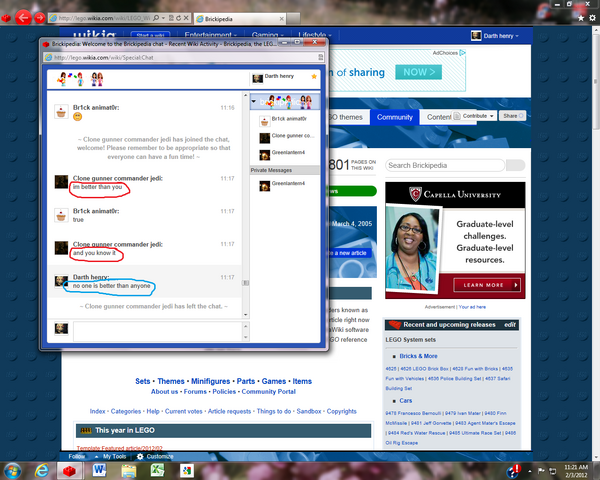Click Br1ck animat0r cupcake avatar in user list
This screenshot has width=600, height=480.
pyautogui.click(x=264, y=121)
